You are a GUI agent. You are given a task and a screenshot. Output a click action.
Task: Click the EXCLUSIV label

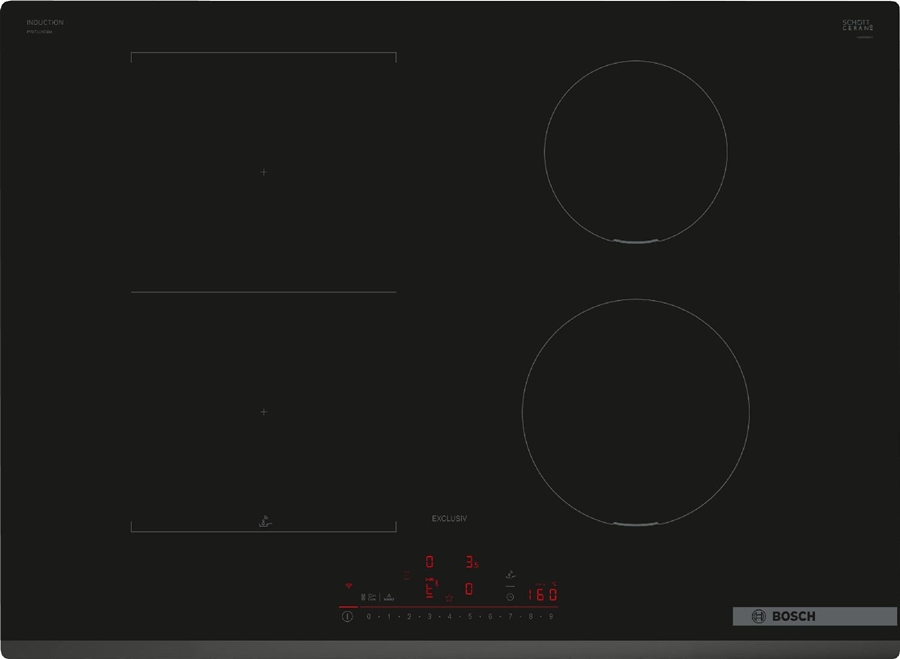450,518
